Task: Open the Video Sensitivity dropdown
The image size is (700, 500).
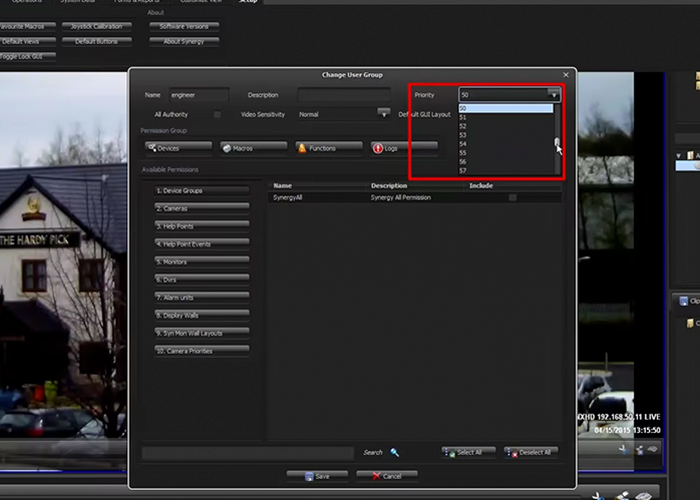Action: click(x=383, y=113)
